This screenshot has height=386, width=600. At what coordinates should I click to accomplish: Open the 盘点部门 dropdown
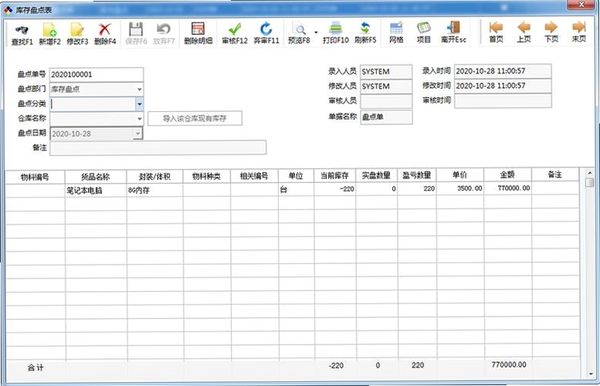(139, 89)
